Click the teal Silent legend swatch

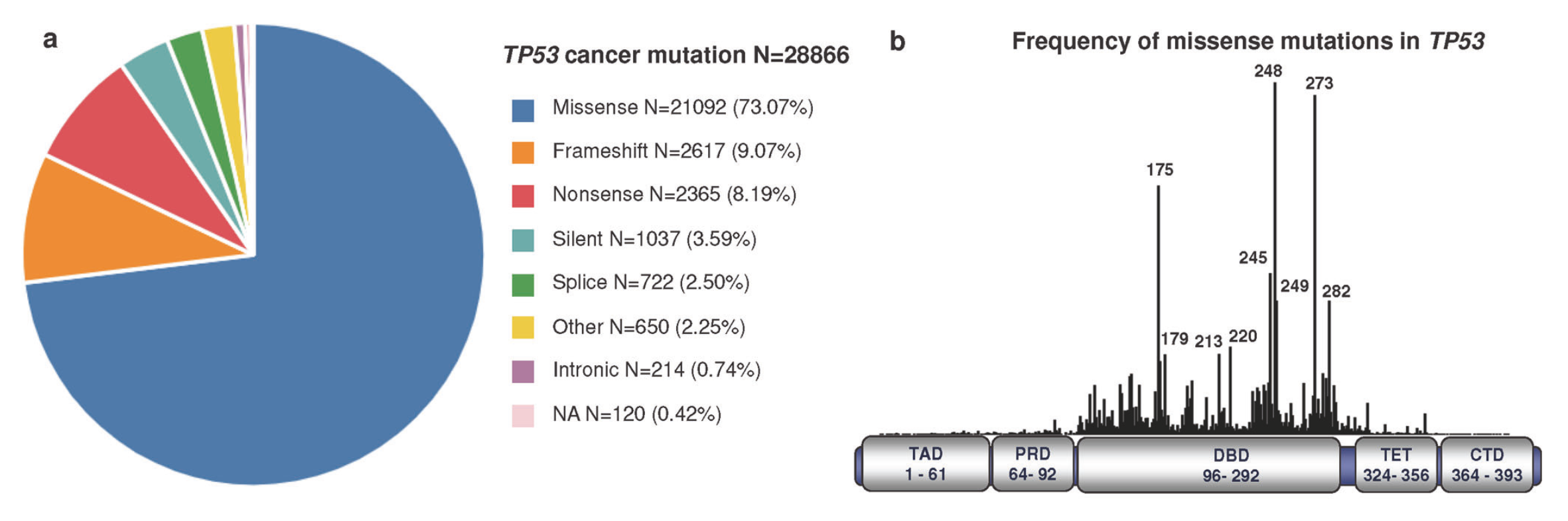coord(523,240)
